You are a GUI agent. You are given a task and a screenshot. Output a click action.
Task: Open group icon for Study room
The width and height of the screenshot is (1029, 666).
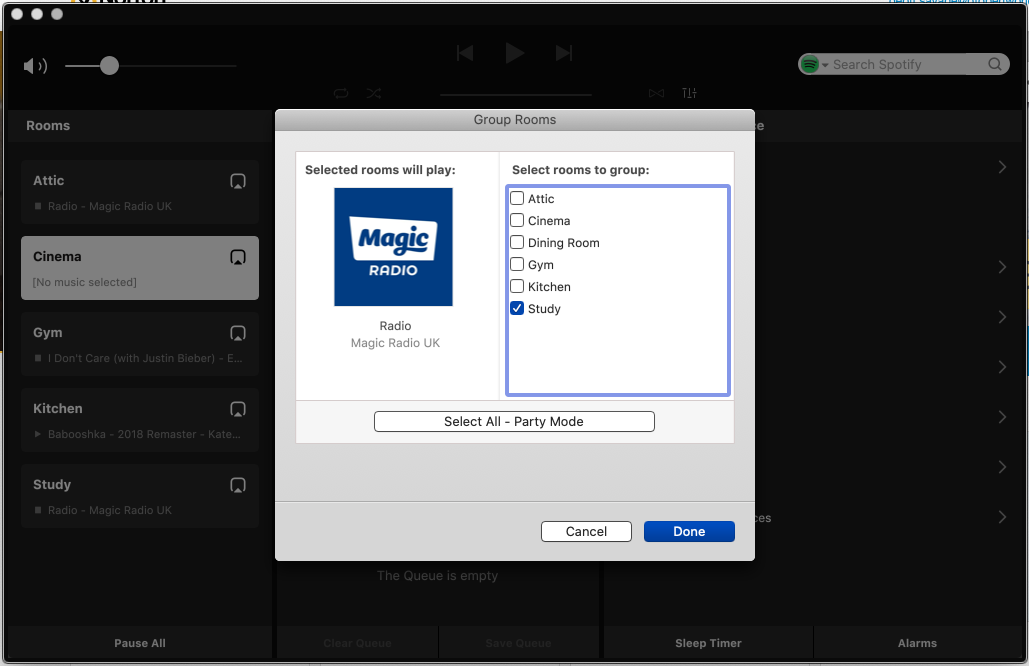238,486
